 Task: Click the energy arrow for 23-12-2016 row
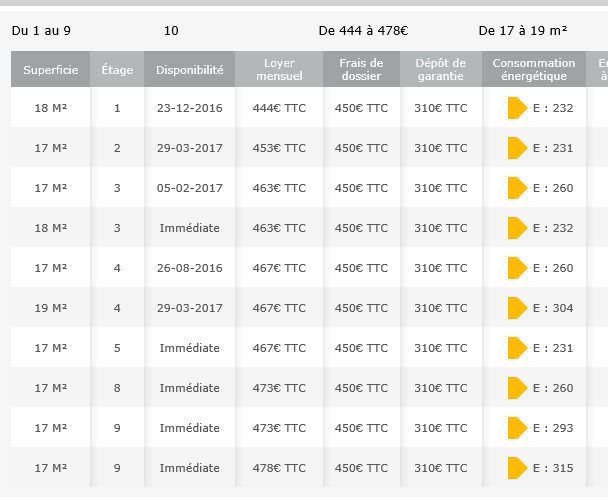click(516, 108)
